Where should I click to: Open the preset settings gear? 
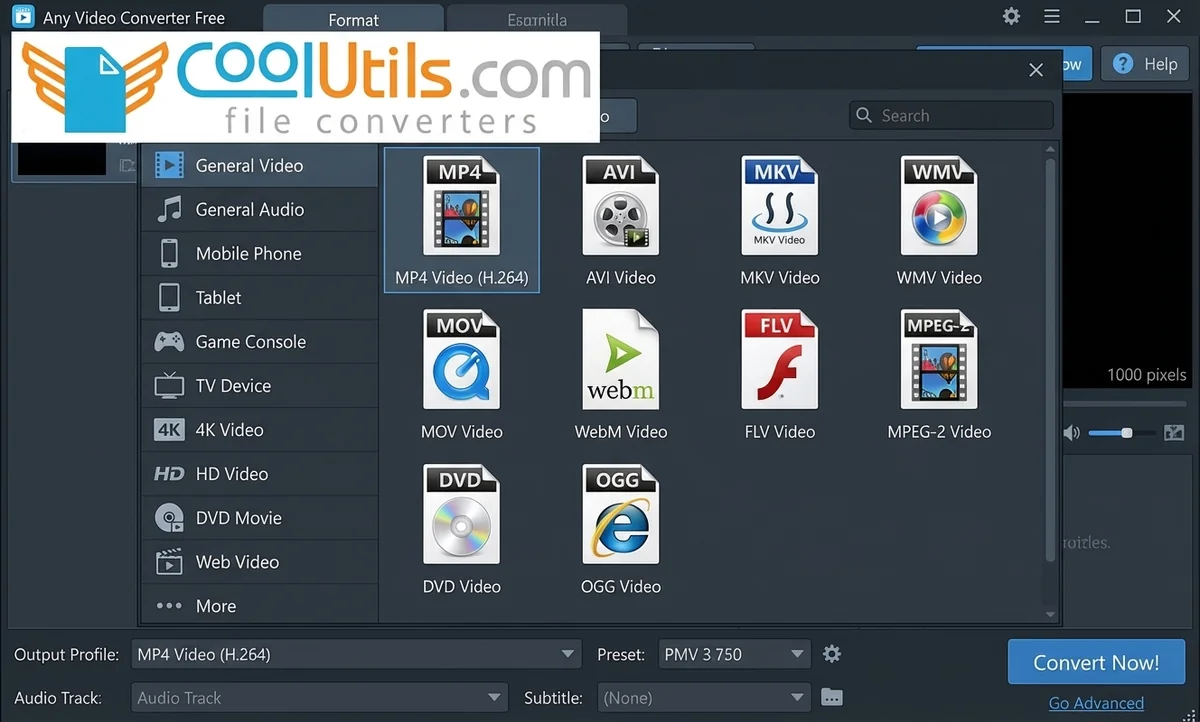831,654
